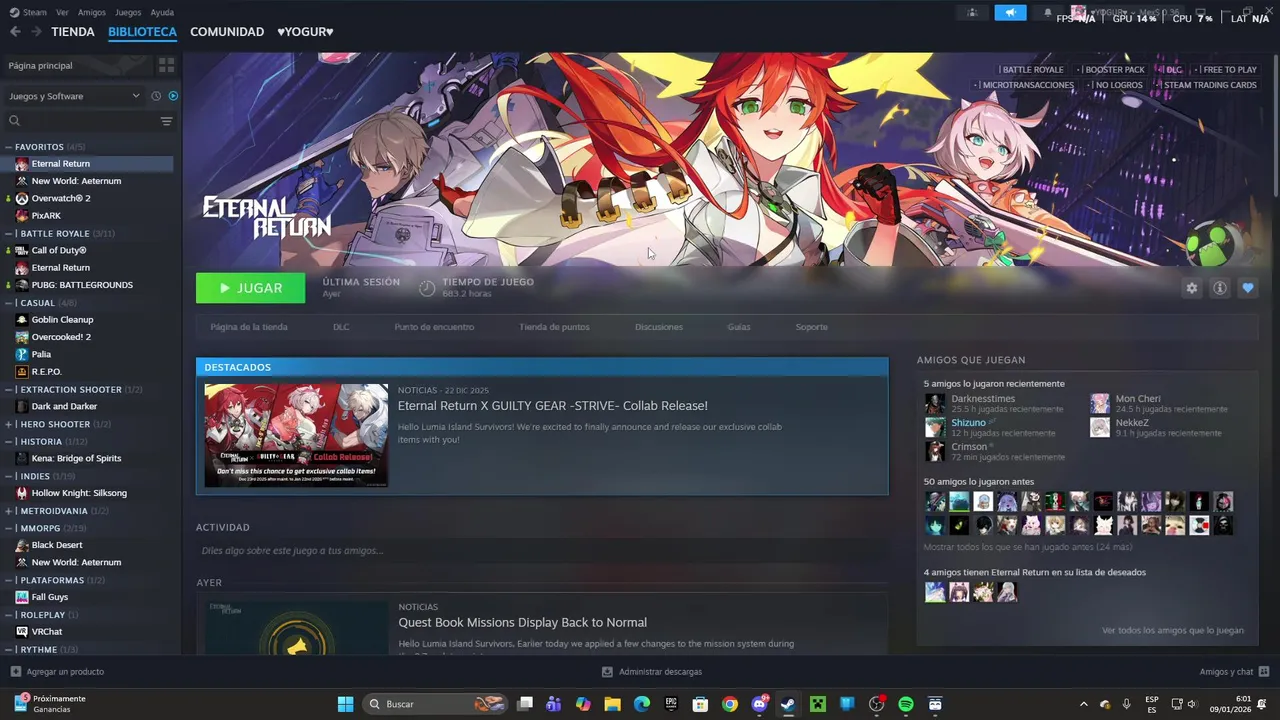Open Spotify from the taskbar
The height and width of the screenshot is (720, 1280).
point(906,704)
